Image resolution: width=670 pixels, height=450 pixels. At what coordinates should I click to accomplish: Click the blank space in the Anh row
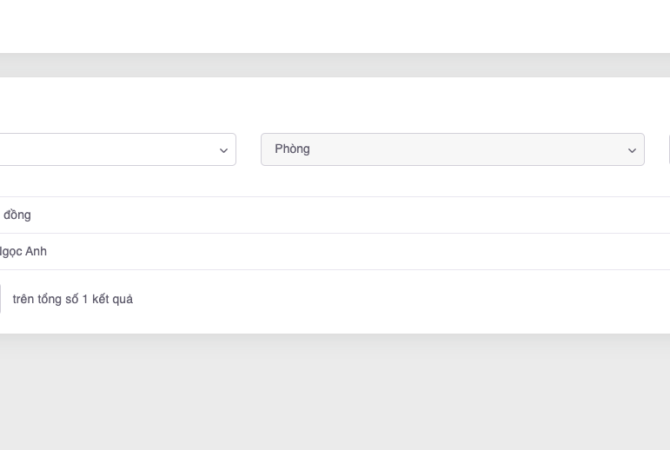click(x=400, y=251)
